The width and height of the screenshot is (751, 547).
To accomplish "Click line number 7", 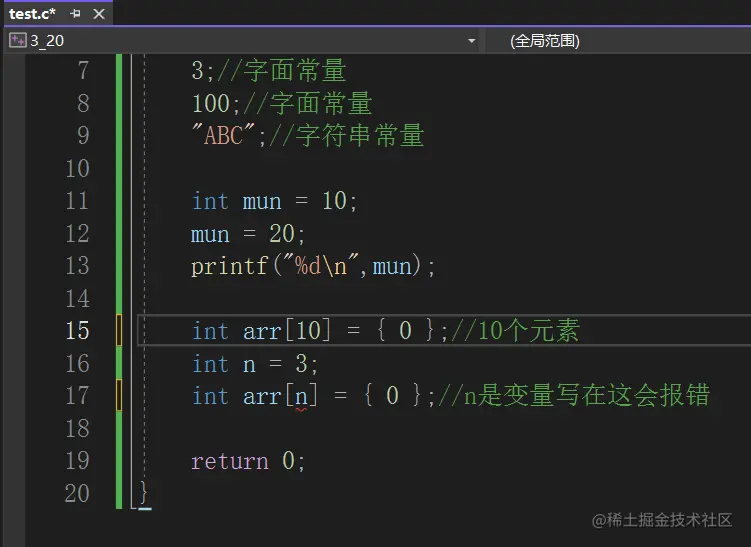I will pyautogui.click(x=83, y=70).
